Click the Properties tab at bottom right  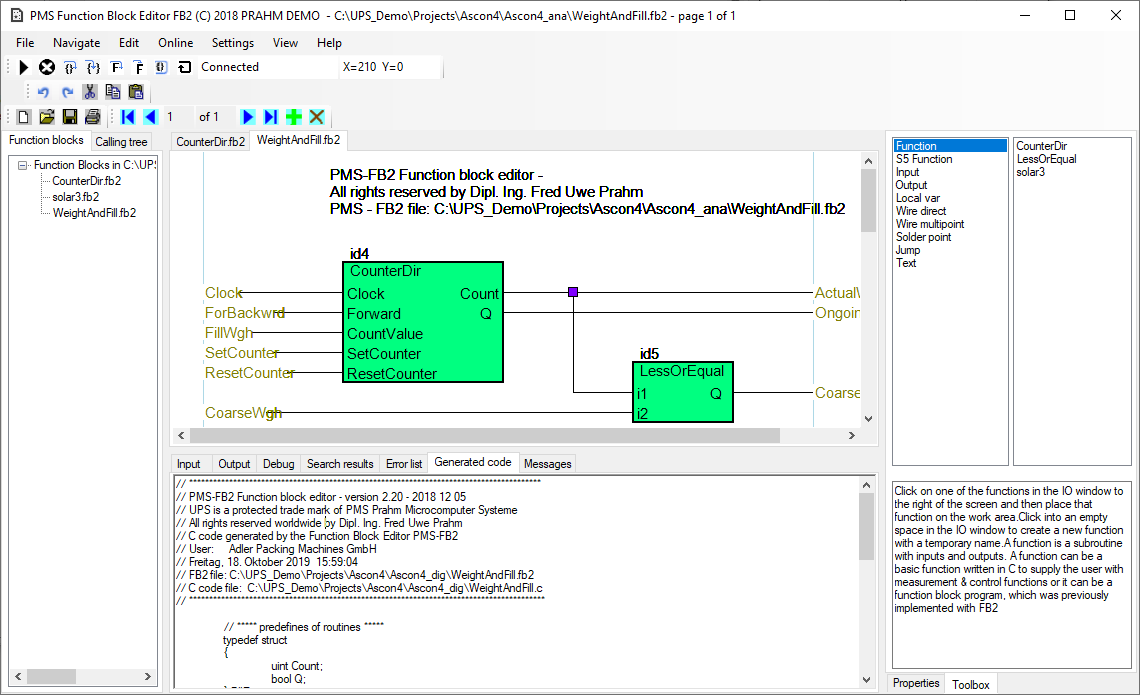(x=915, y=682)
